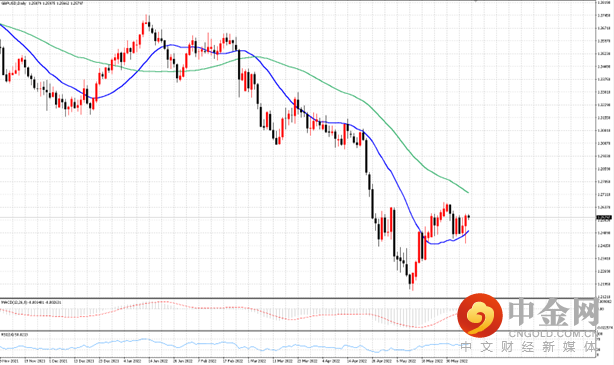614x365 pixels.
Task: Click the '30 May 2022' date label
Action: pyautogui.click(x=457, y=361)
